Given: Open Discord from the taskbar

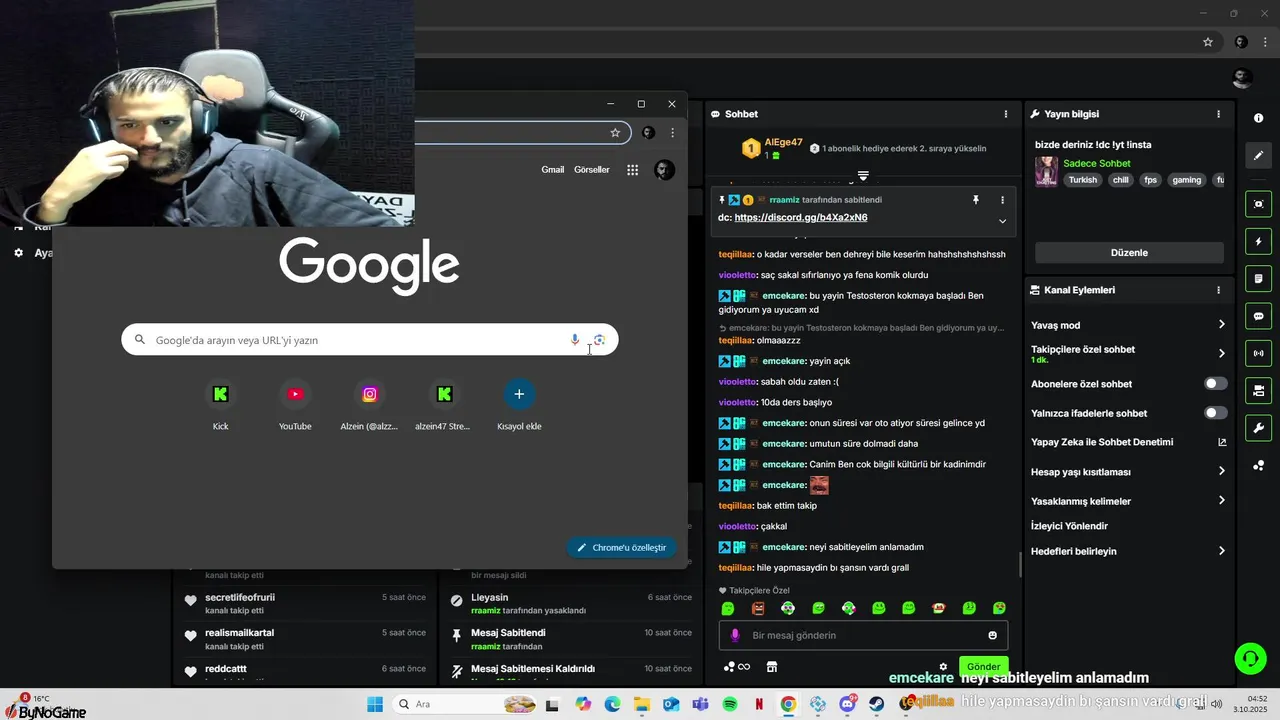Looking at the screenshot, I should pyautogui.click(x=848, y=704).
